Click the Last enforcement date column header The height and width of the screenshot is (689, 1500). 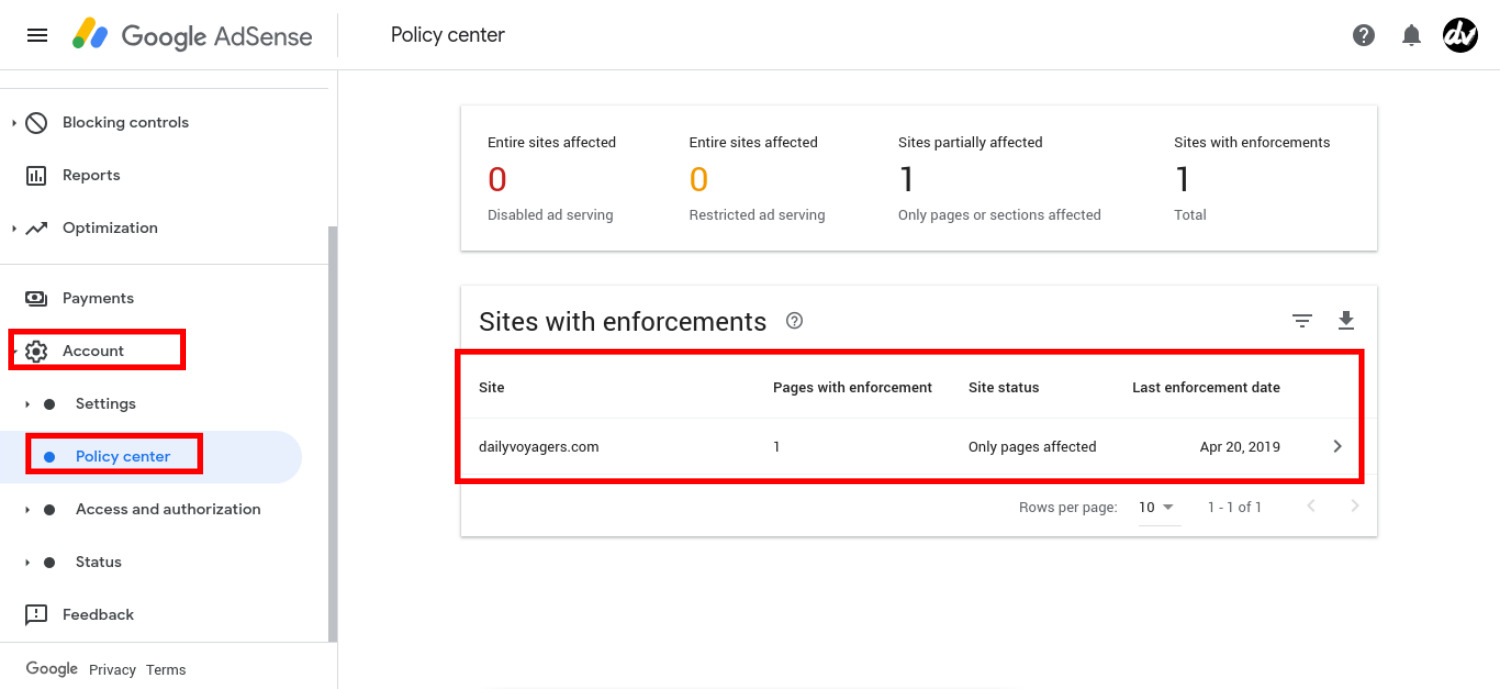1206,387
